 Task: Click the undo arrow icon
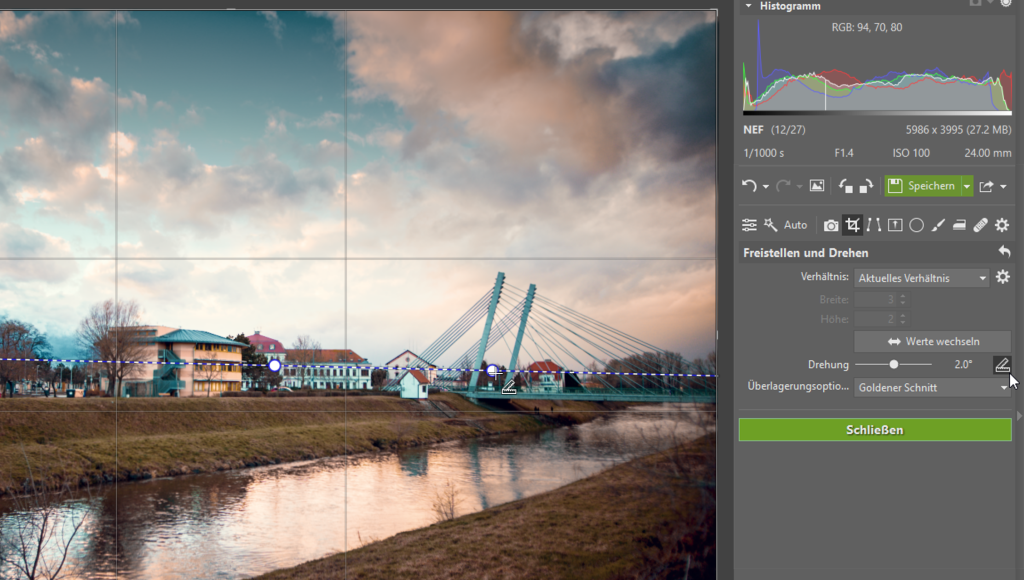coord(749,186)
